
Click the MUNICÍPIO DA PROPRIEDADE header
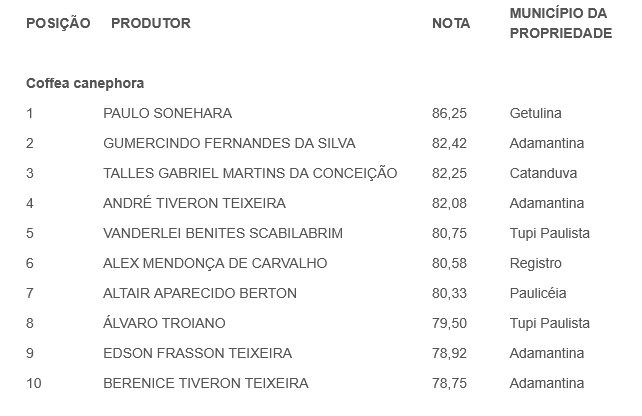pos(560,23)
